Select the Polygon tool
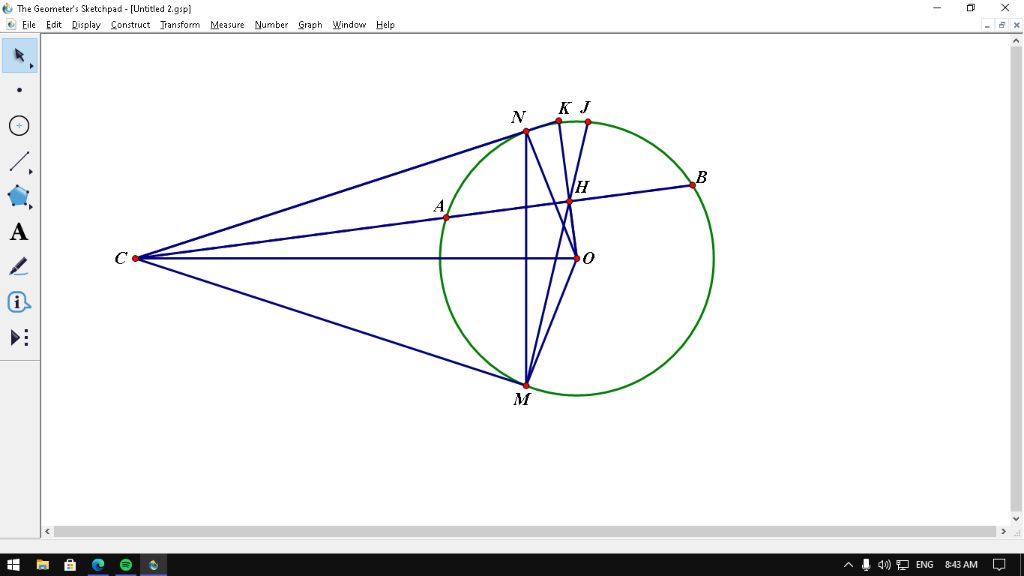 [x=19, y=196]
